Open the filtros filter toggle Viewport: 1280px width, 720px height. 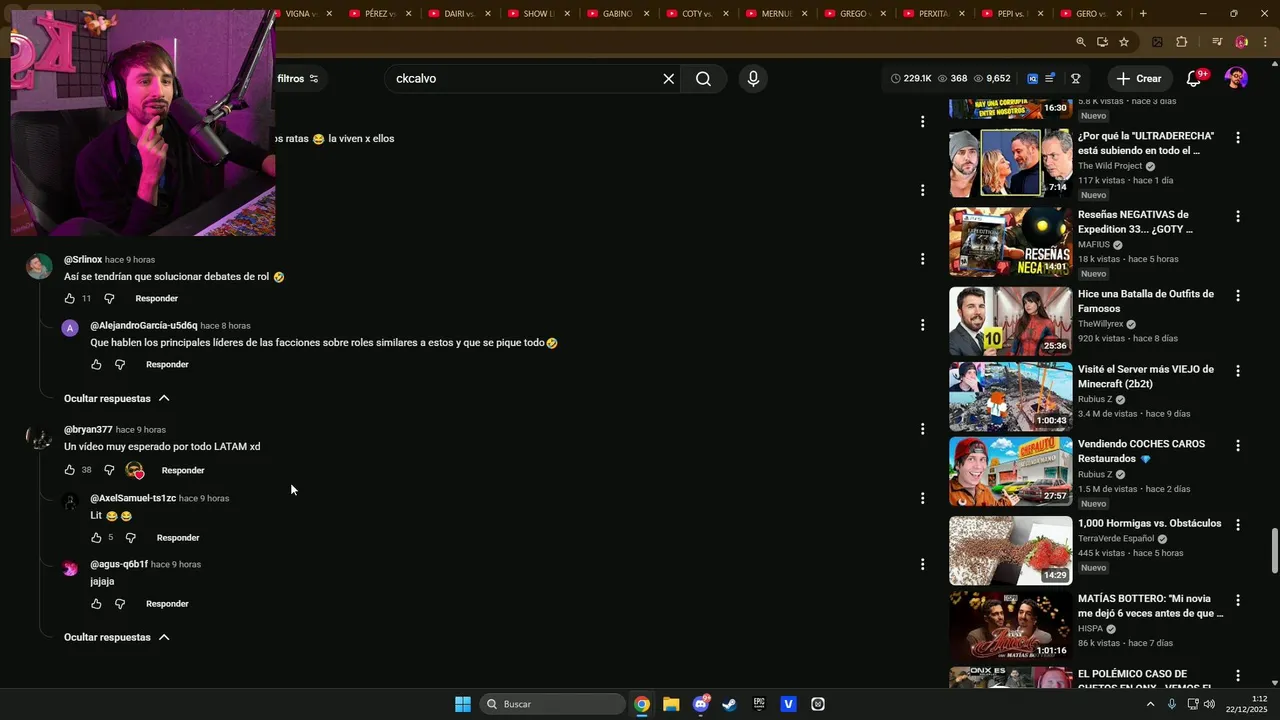298,78
